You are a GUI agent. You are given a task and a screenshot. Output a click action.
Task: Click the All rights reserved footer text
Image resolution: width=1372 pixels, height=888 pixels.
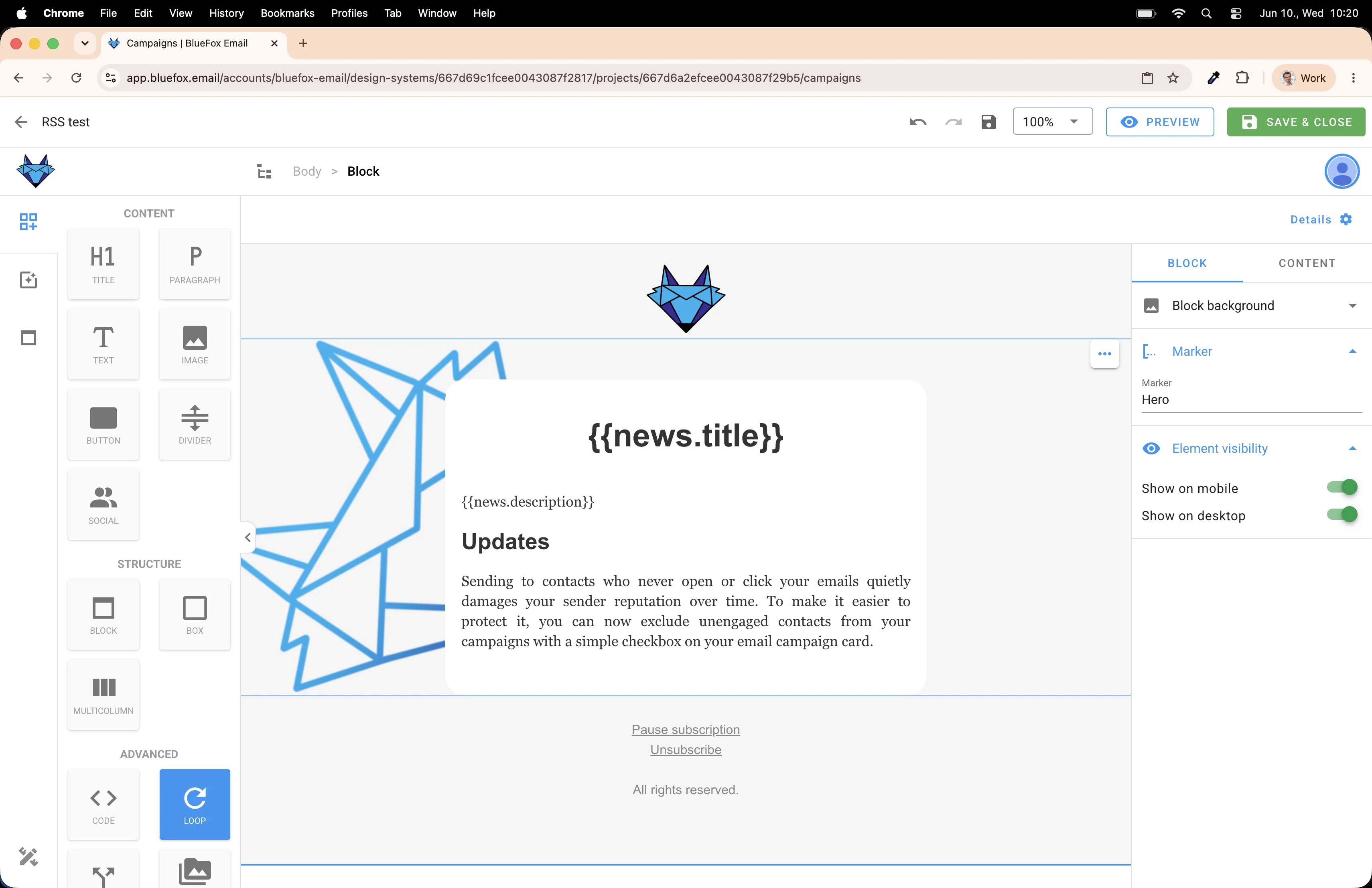pyautogui.click(x=686, y=790)
